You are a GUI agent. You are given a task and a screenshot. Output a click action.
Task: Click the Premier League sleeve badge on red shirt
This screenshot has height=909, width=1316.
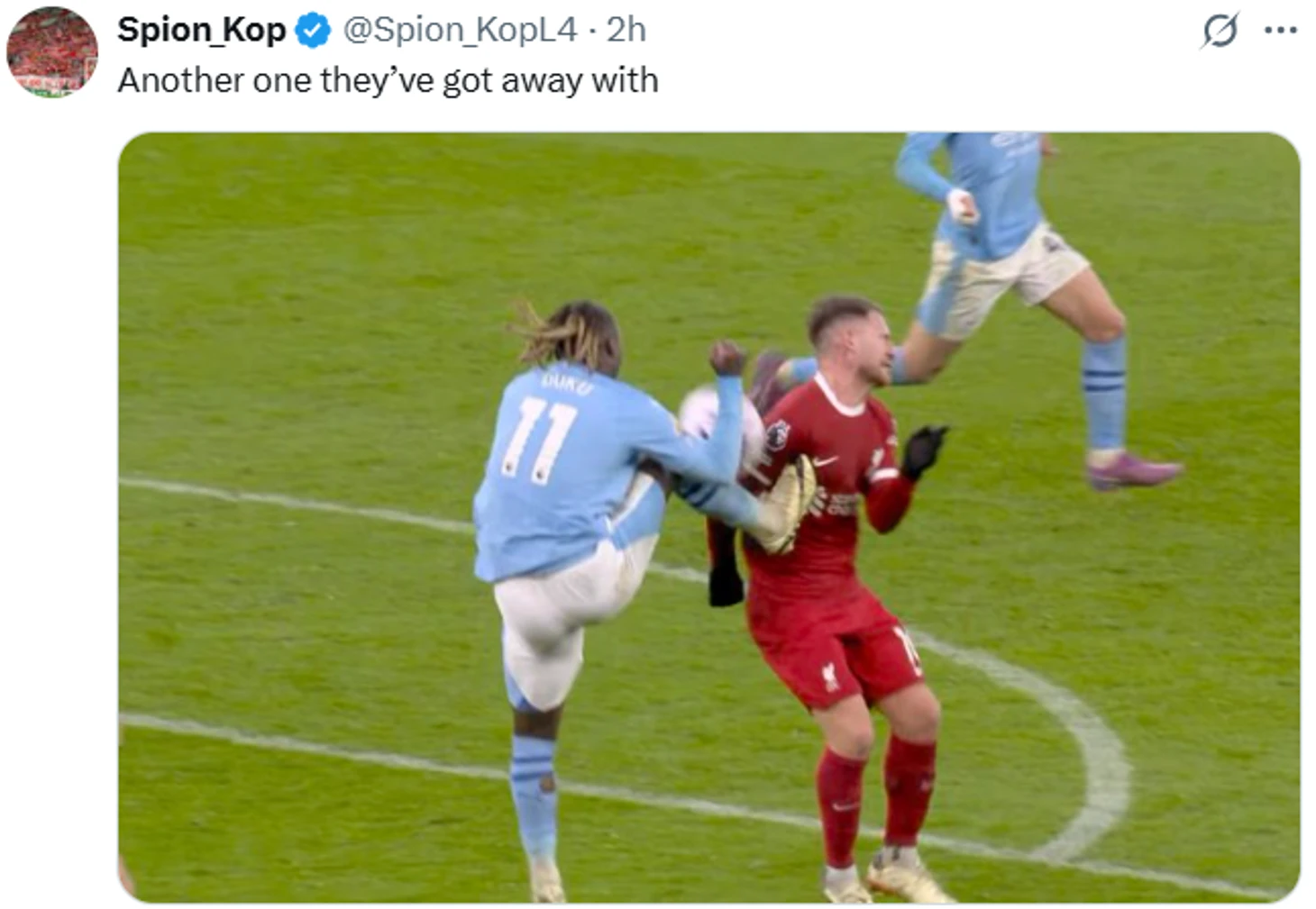(x=778, y=437)
